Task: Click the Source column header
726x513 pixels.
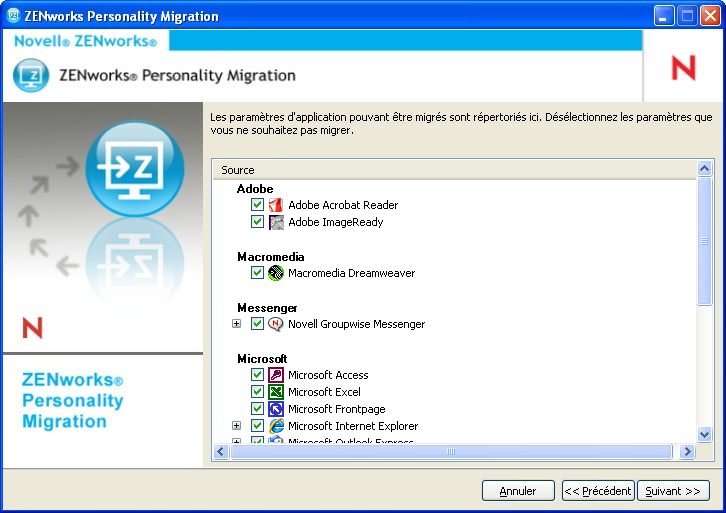Action: (455, 170)
